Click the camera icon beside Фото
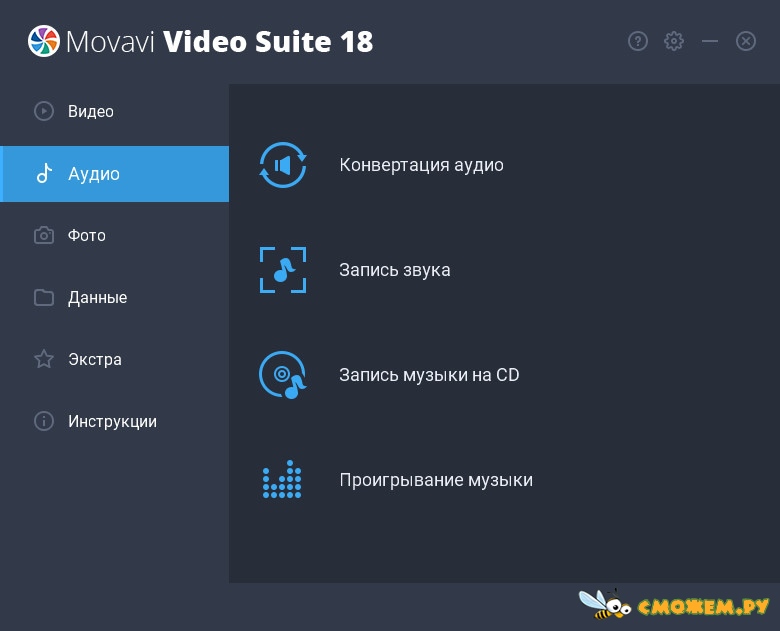This screenshot has height=631, width=780. tap(44, 235)
